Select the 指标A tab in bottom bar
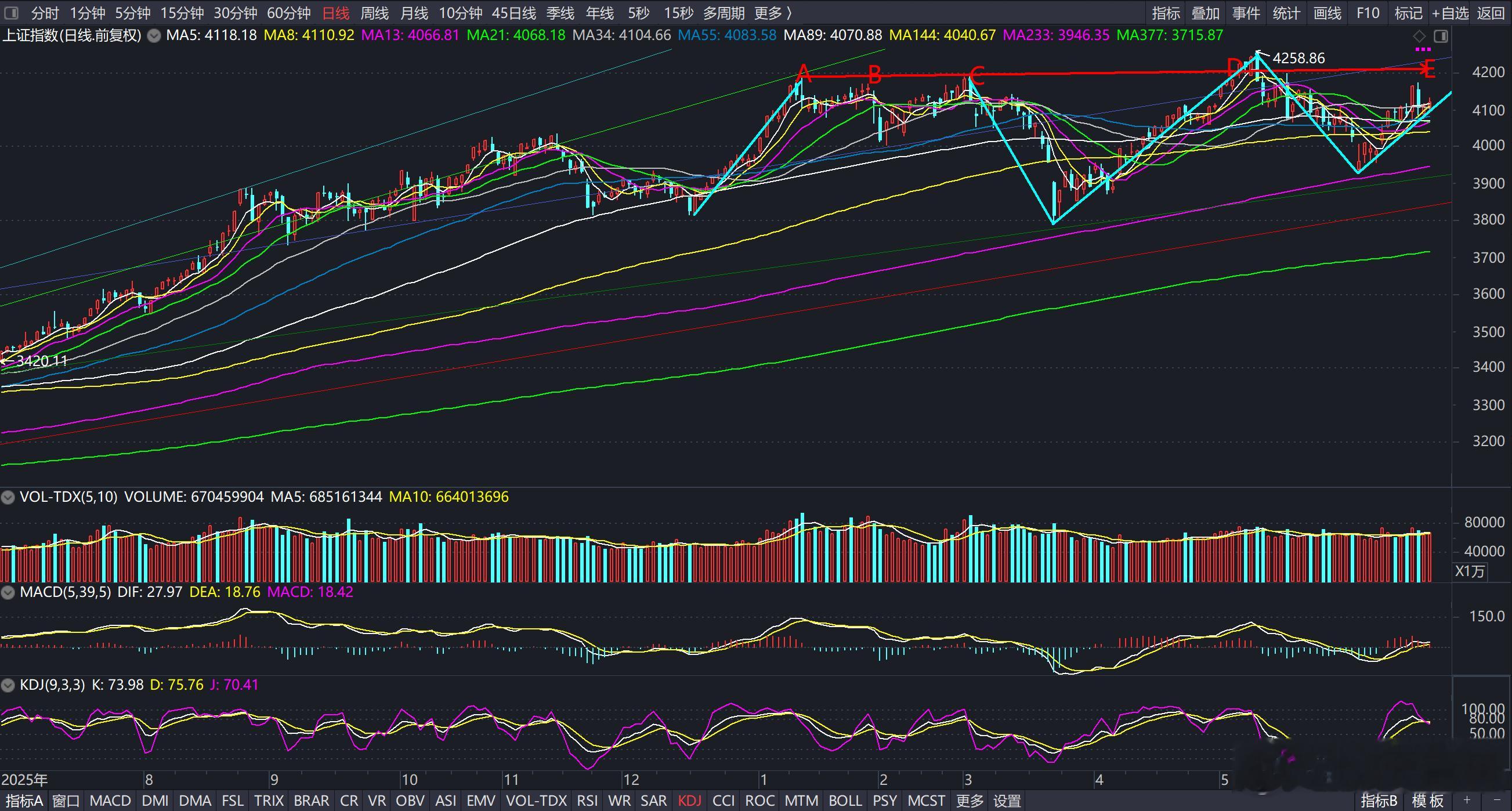 [x=24, y=801]
